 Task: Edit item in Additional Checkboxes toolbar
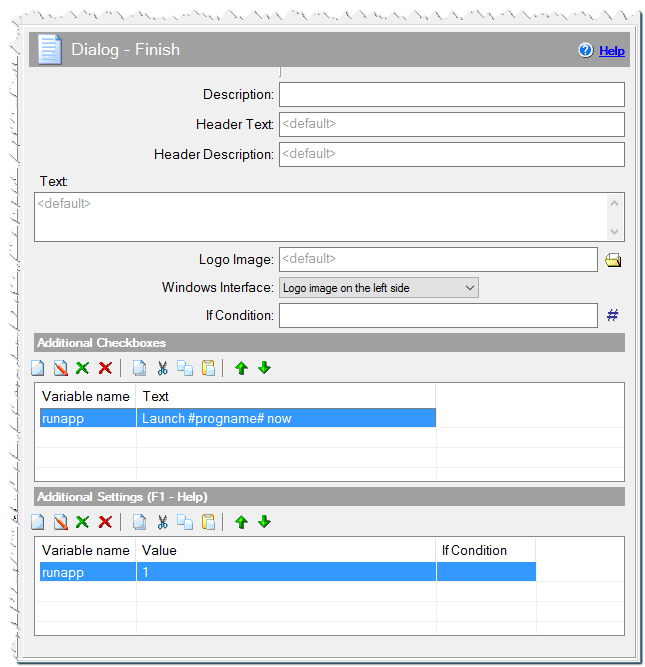pos(61,368)
